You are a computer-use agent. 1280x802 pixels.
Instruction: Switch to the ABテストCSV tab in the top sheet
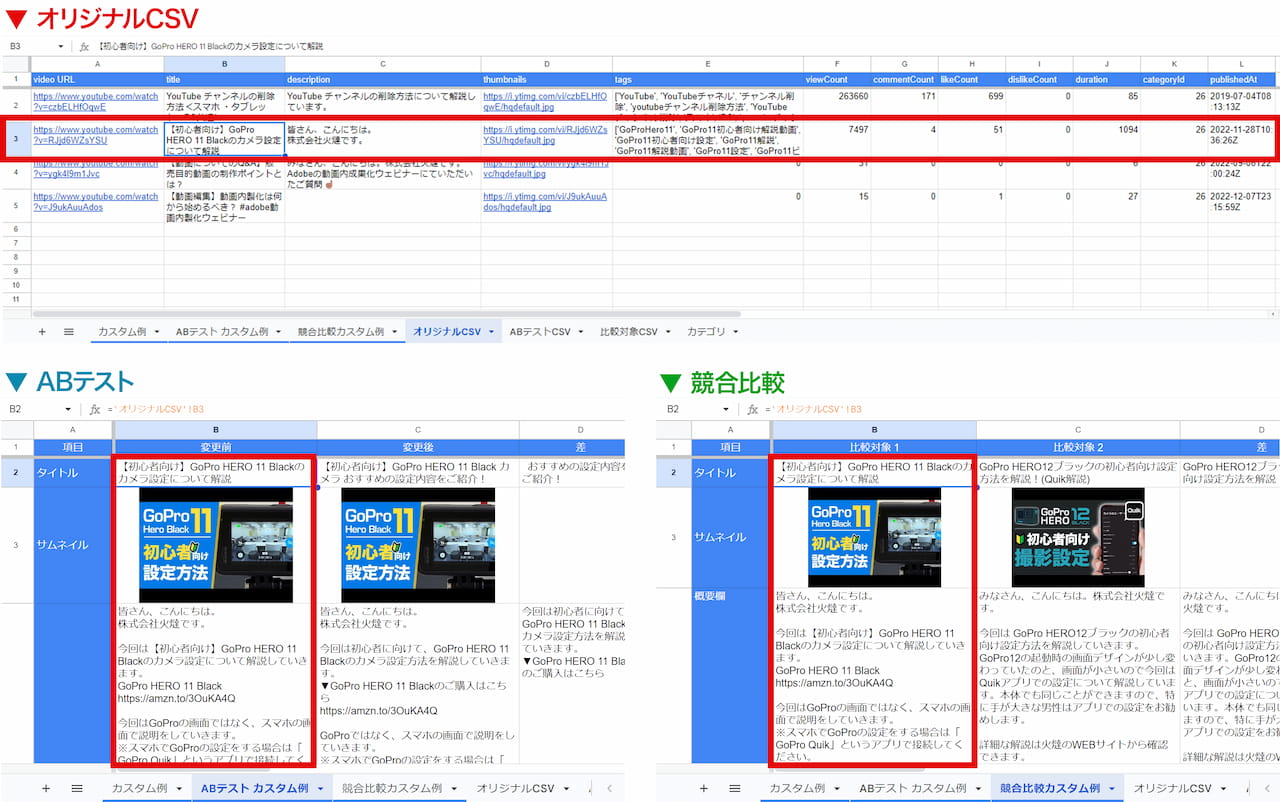(540, 332)
